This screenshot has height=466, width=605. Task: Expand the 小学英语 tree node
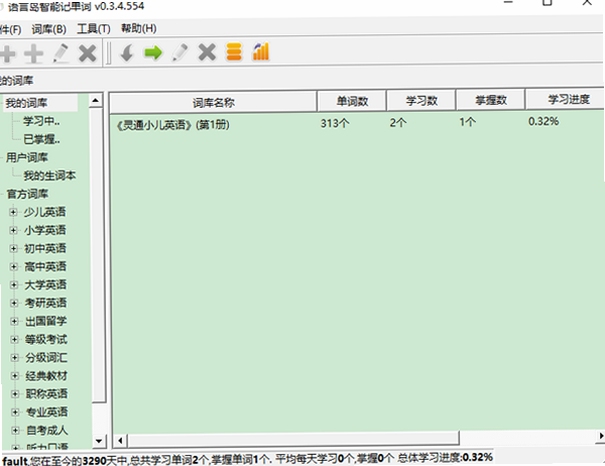(x=14, y=230)
